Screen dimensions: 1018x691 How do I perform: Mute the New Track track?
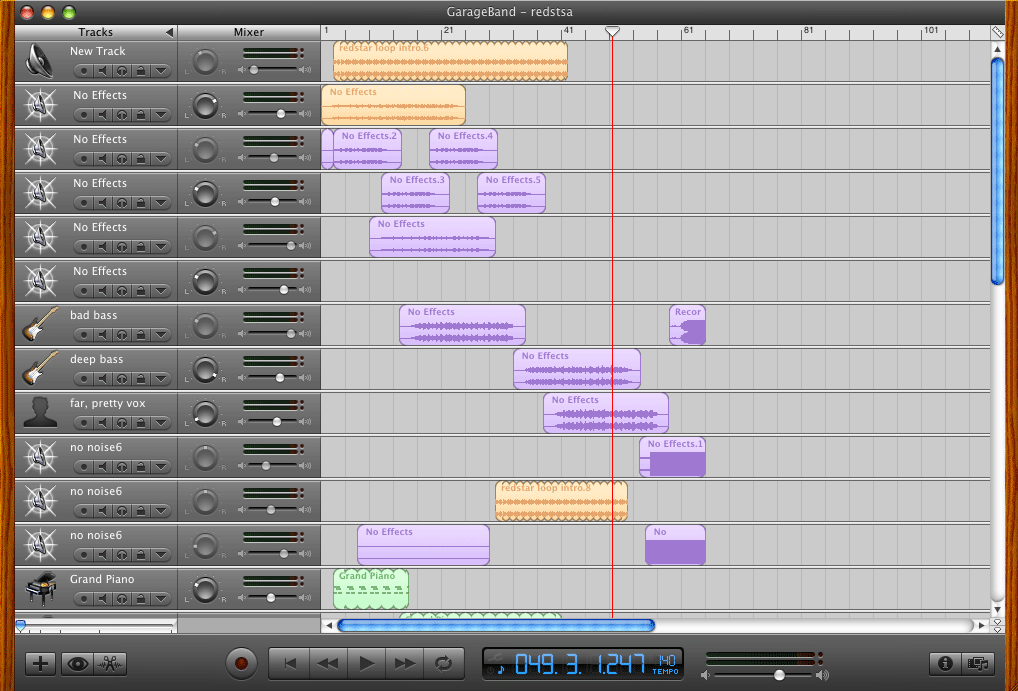tap(103, 70)
